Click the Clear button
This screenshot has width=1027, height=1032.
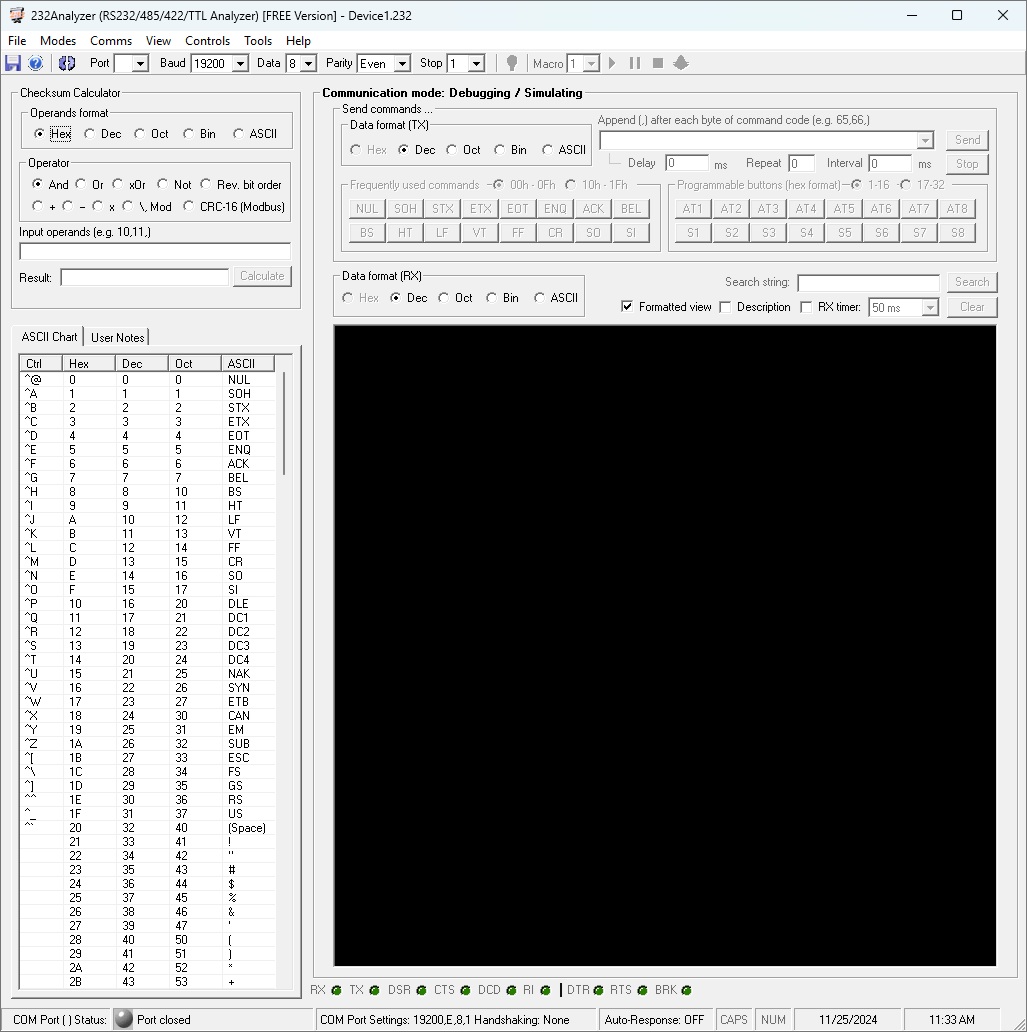pyautogui.click(x=971, y=307)
